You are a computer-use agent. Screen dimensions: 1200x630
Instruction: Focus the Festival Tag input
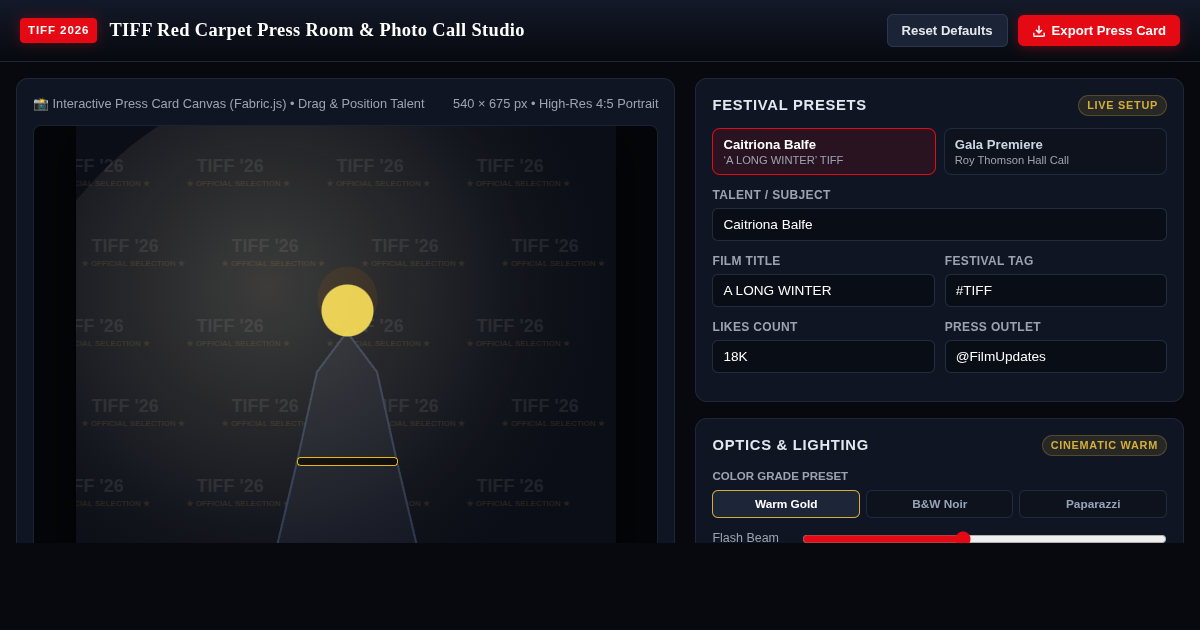tap(1055, 291)
